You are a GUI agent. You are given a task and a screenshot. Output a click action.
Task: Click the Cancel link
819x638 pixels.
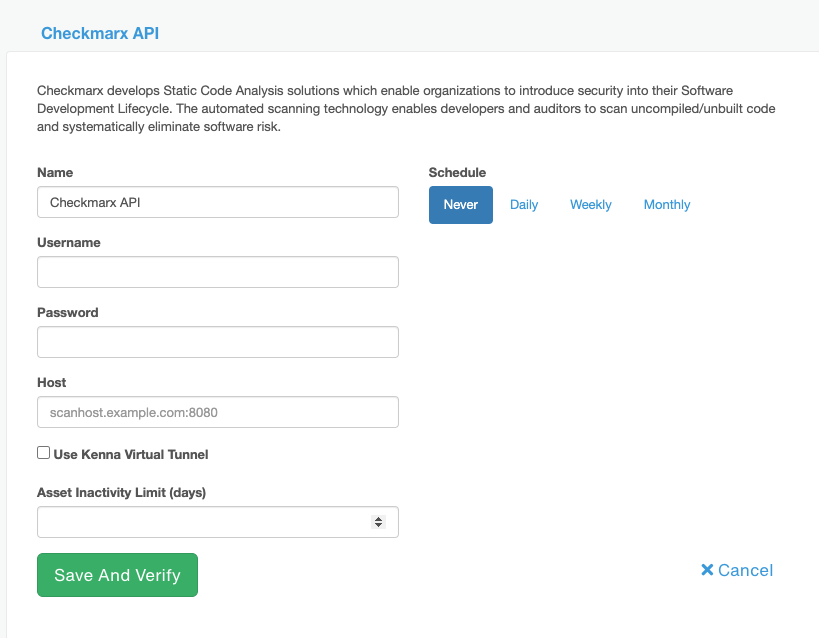click(x=744, y=569)
